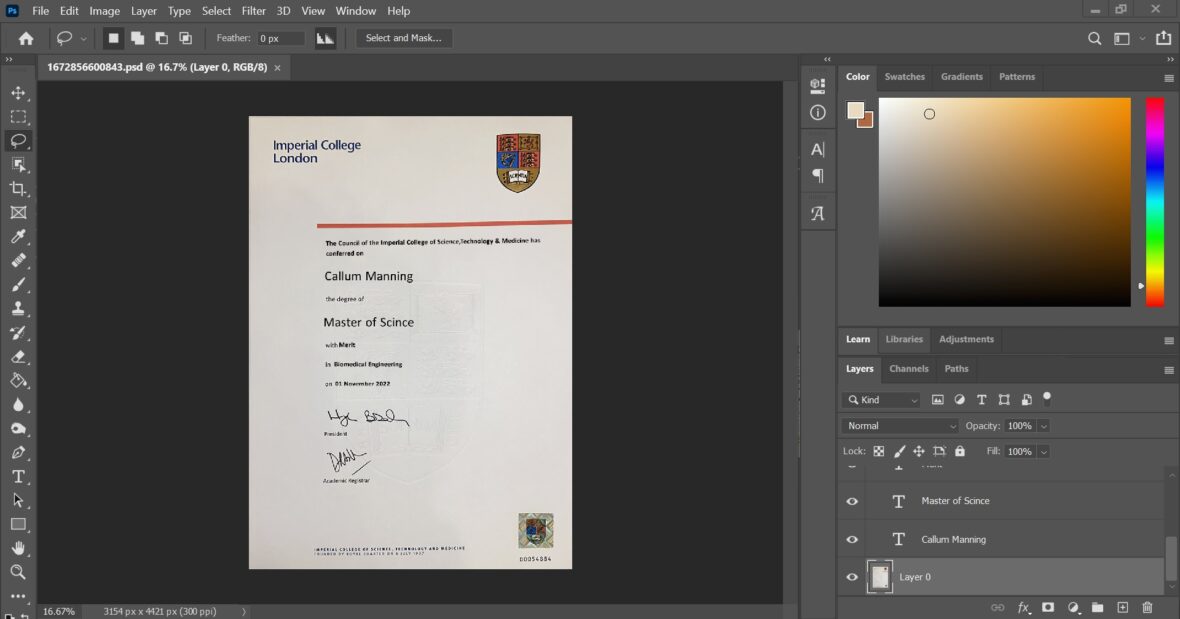
Task: Enable Subtract from selection mode
Action: click(161, 38)
